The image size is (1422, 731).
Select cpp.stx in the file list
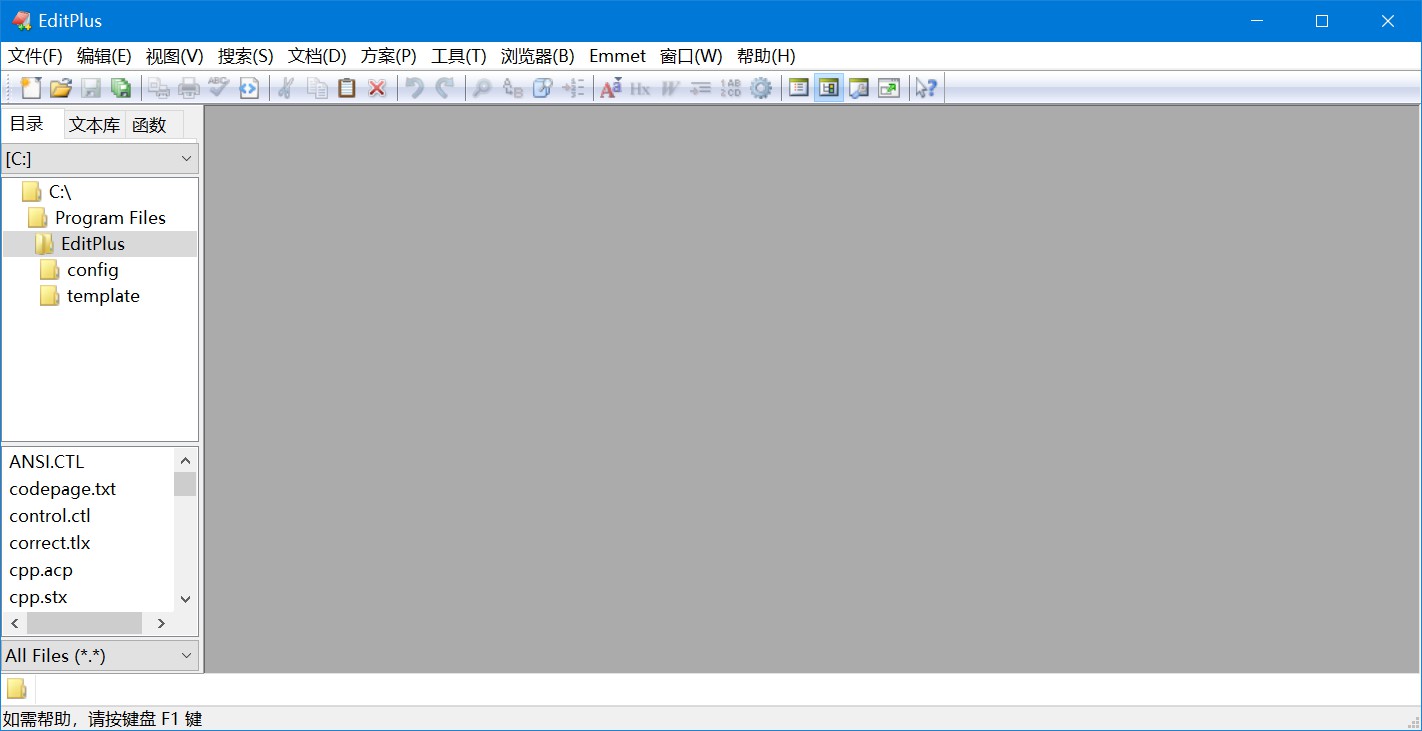tap(39, 597)
